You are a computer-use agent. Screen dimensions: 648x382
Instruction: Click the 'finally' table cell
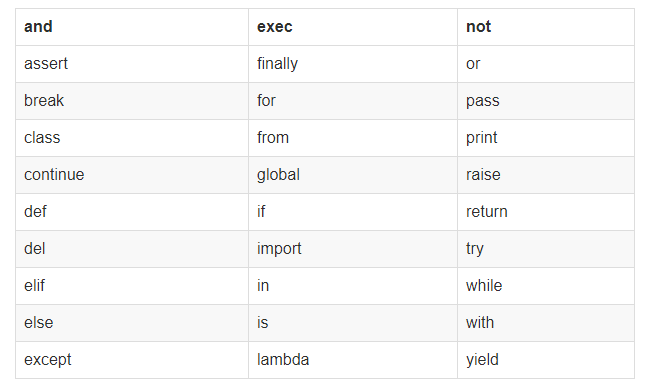pyautogui.click(x=353, y=64)
